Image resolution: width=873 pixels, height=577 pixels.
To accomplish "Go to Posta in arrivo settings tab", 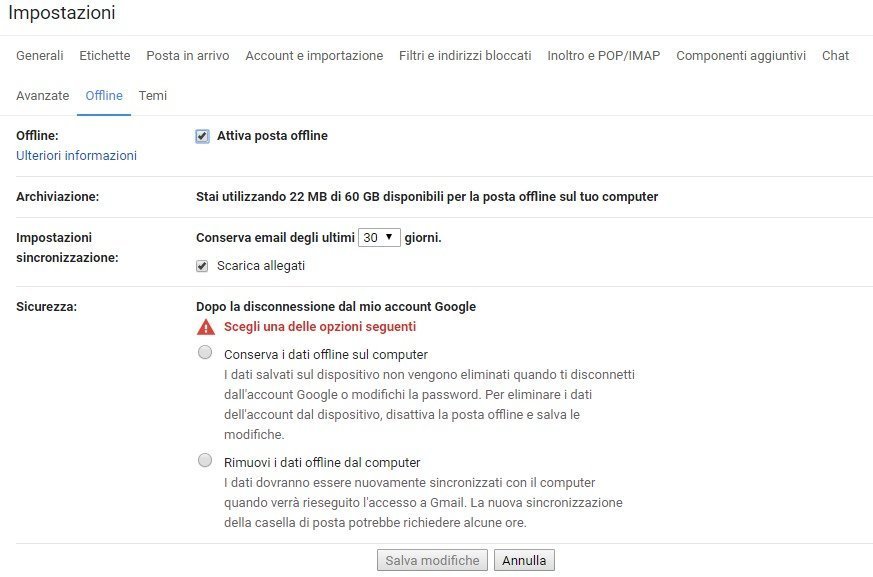I will coord(188,56).
